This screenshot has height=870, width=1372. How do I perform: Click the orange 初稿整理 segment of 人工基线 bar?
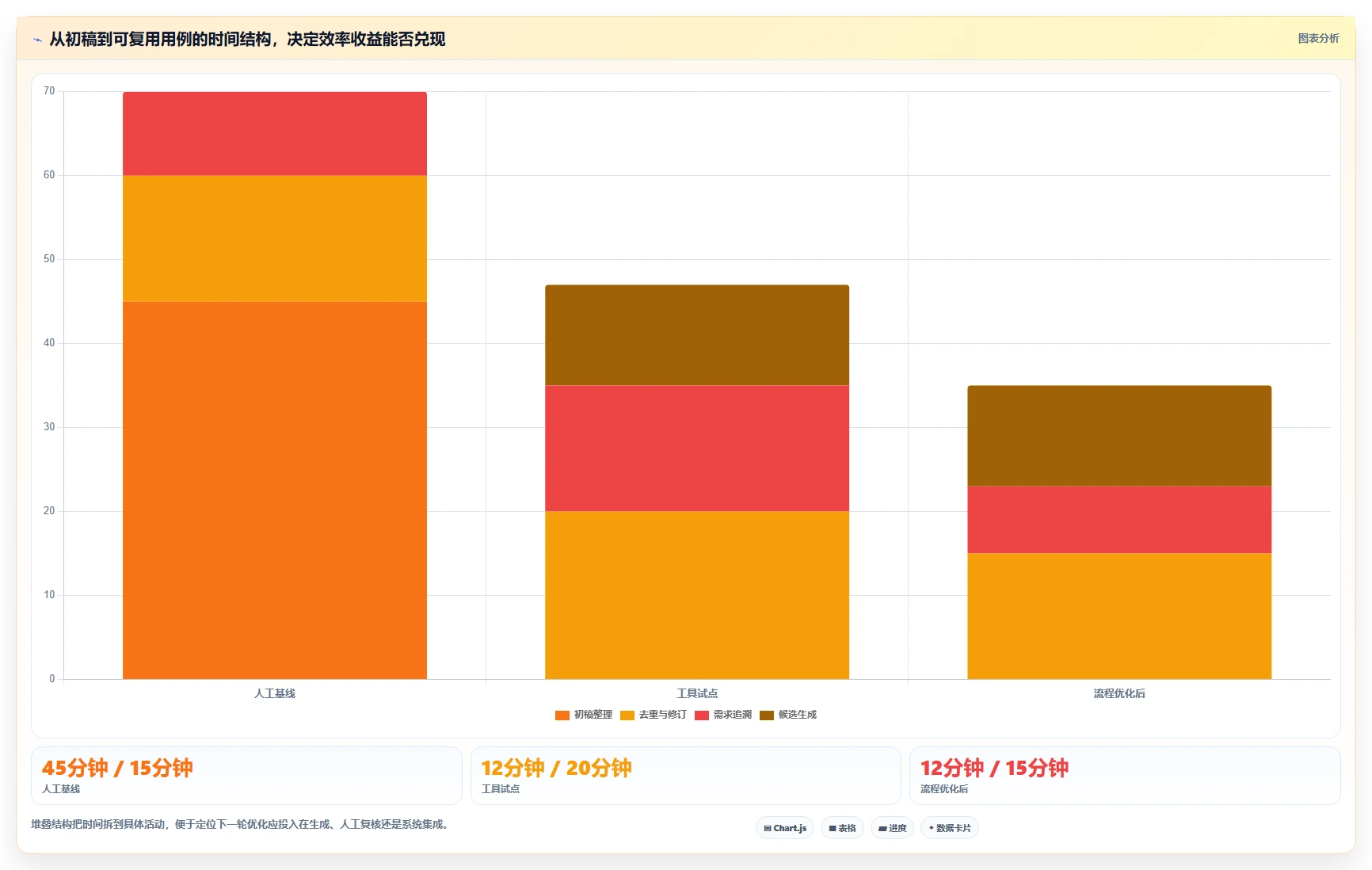pyautogui.click(x=275, y=490)
